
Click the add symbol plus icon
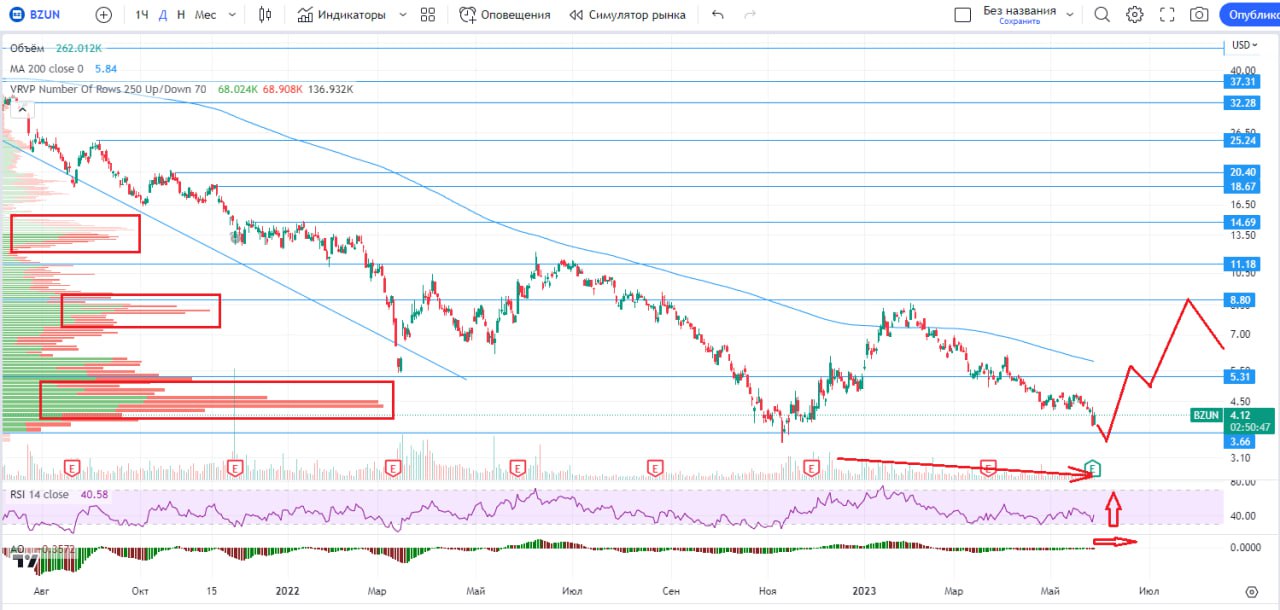[x=104, y=15]
